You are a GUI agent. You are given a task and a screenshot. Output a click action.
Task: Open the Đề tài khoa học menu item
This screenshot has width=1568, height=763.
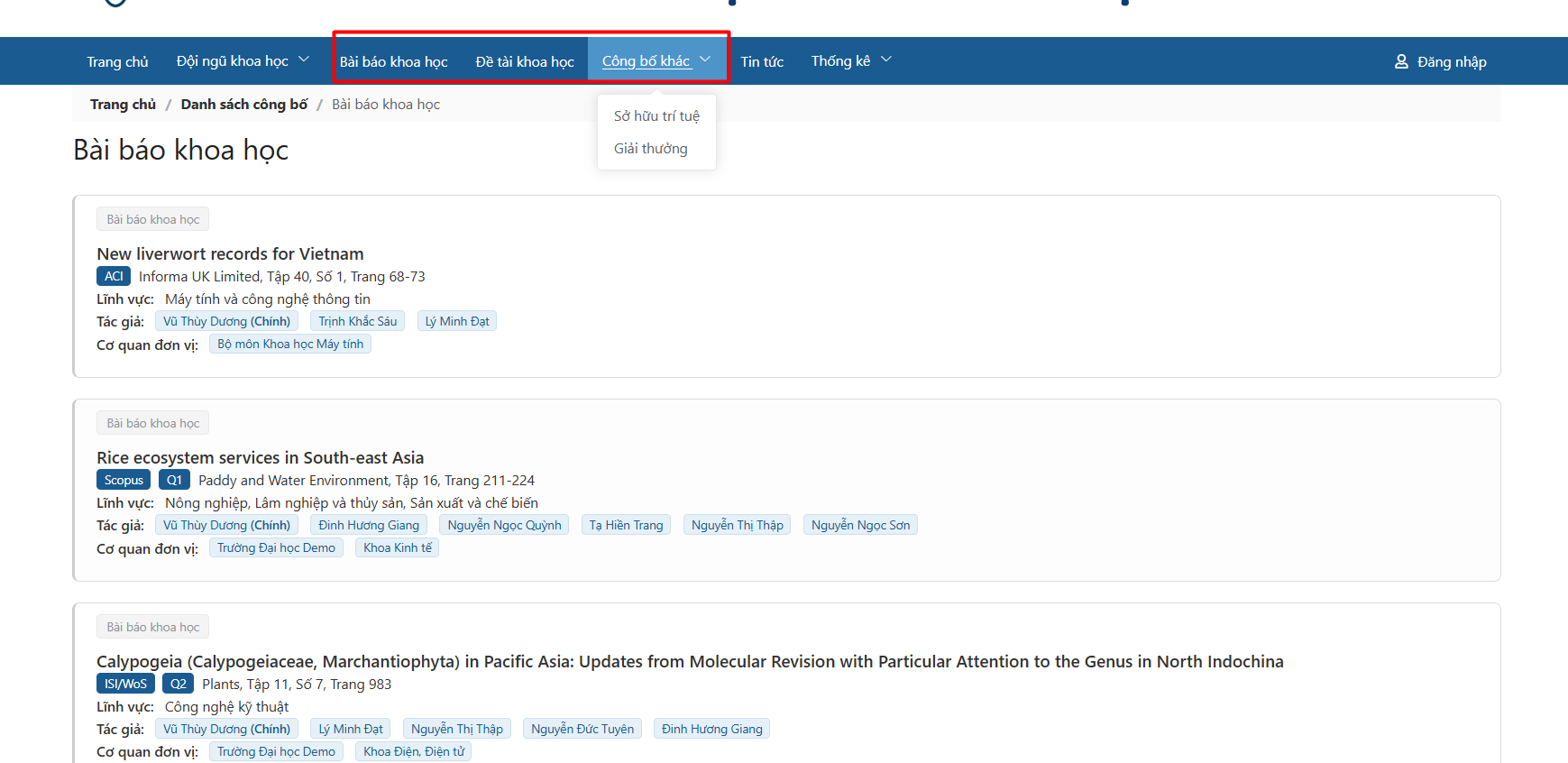[525, 61]
